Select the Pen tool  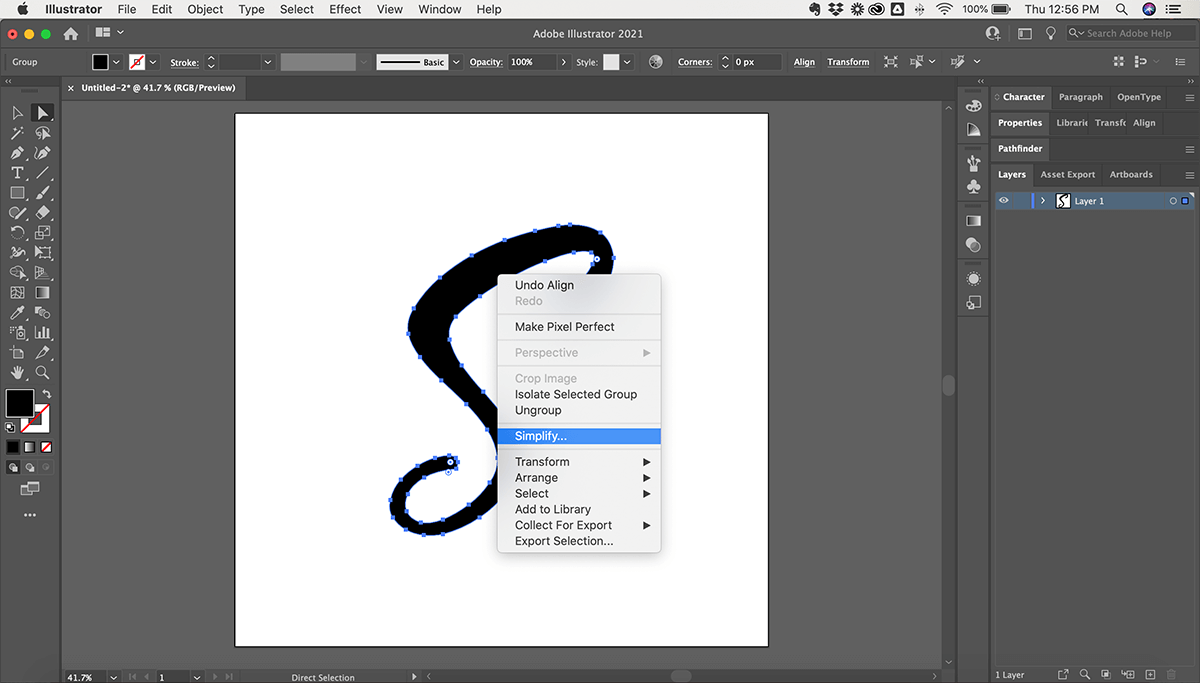pyautogui.click(x=17, y=153)
